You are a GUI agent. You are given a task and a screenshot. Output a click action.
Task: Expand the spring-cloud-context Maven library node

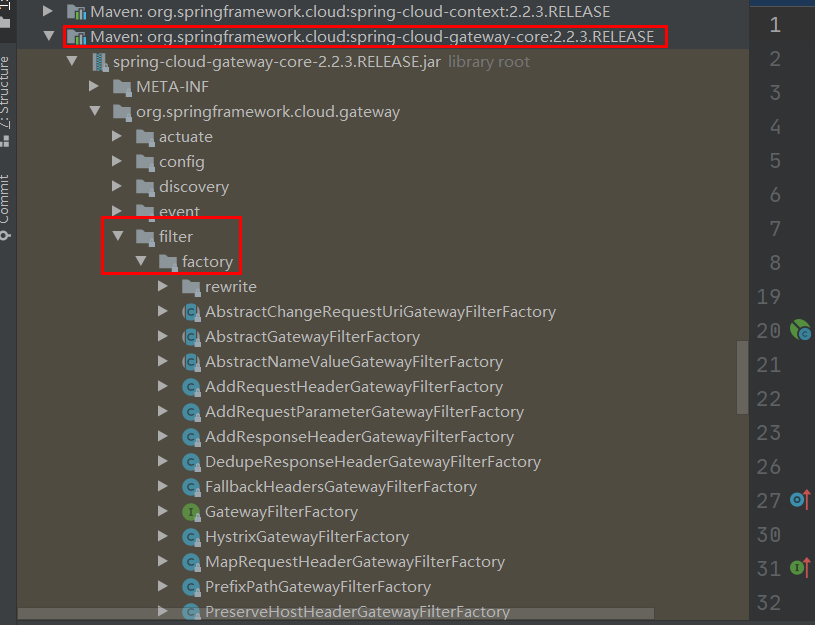point(47,11)
